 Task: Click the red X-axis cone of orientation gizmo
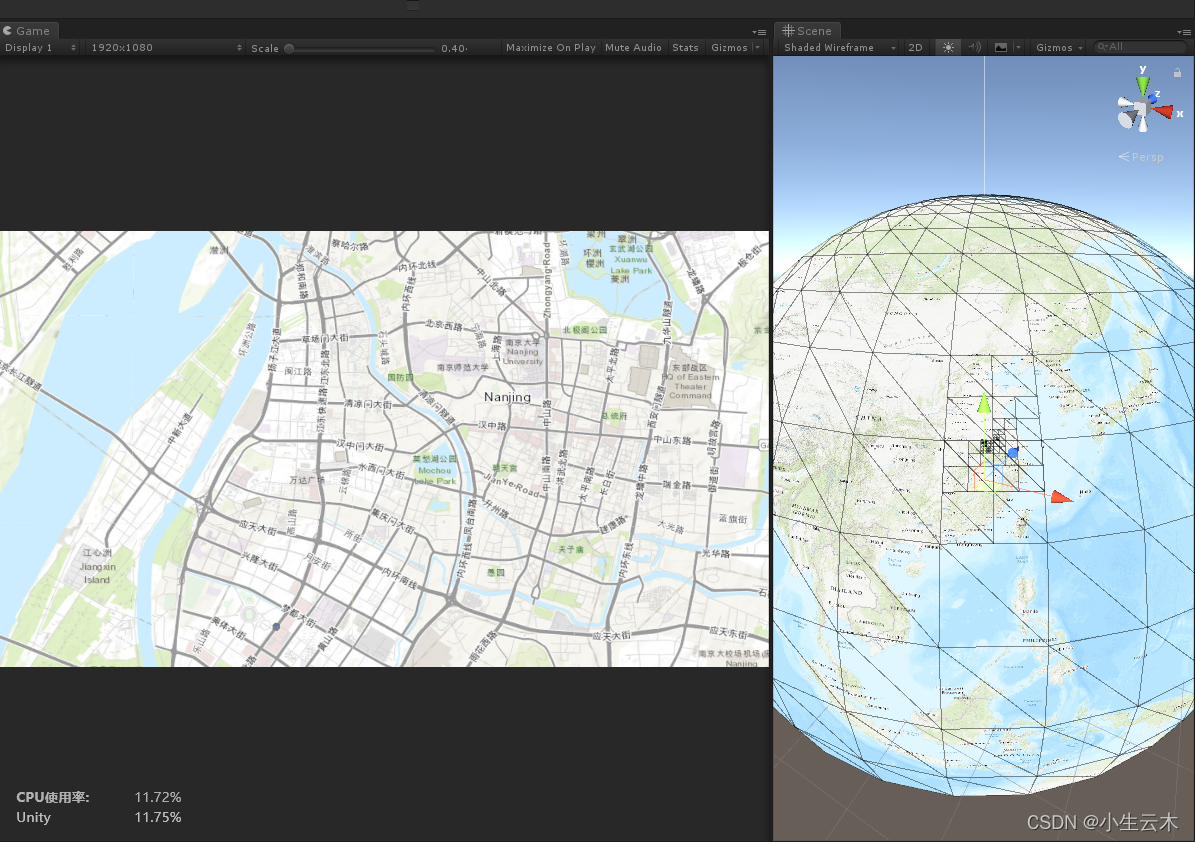(1163, 112)
